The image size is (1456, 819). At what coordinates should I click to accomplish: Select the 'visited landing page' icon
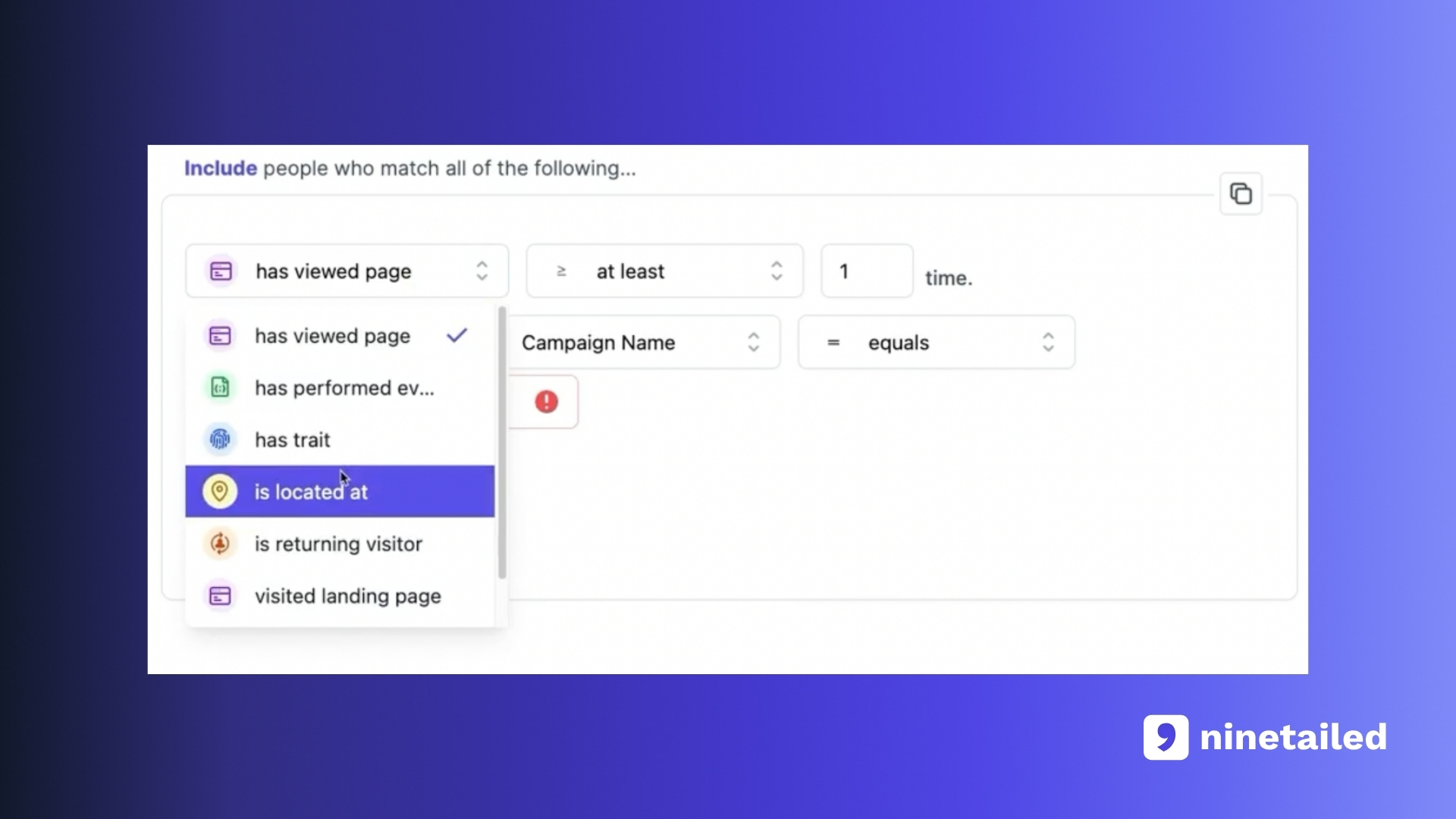click(219, 595)
